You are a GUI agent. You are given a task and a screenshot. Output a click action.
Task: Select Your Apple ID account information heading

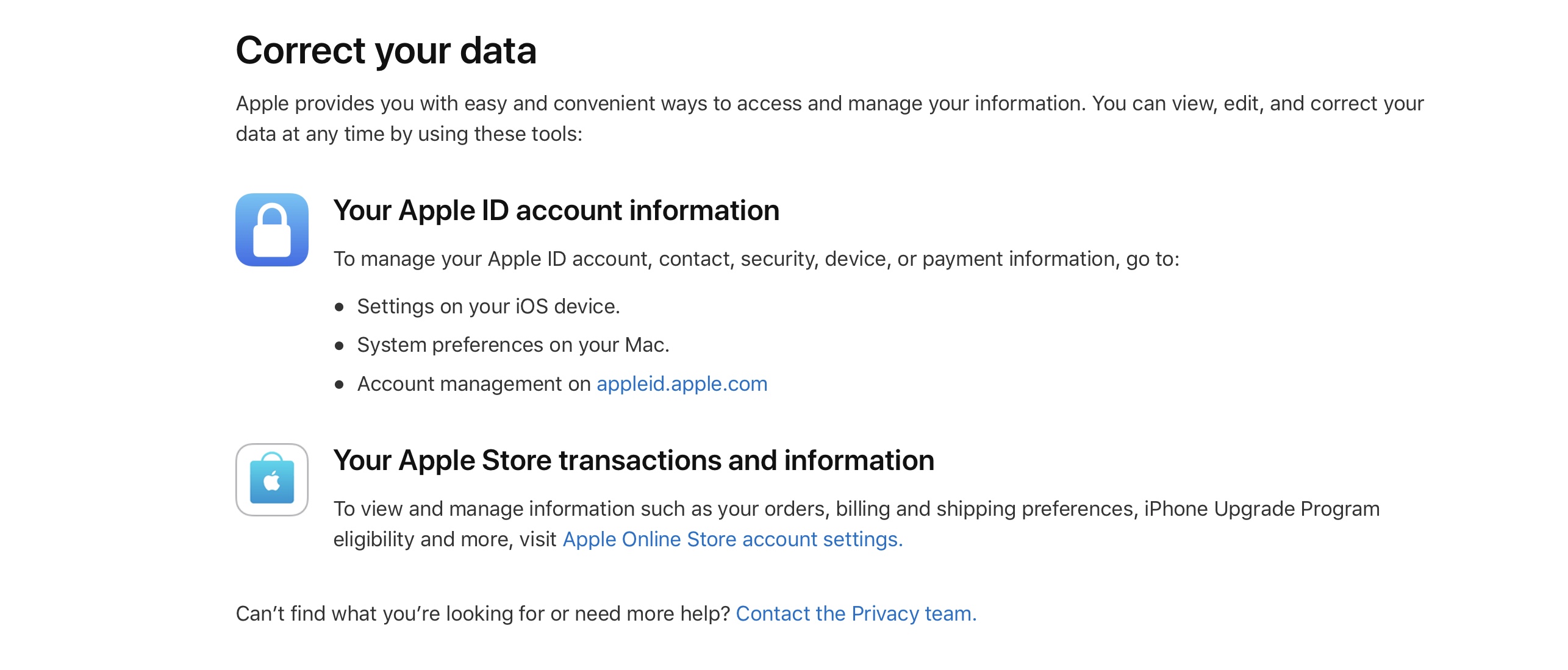click(556, 211)
